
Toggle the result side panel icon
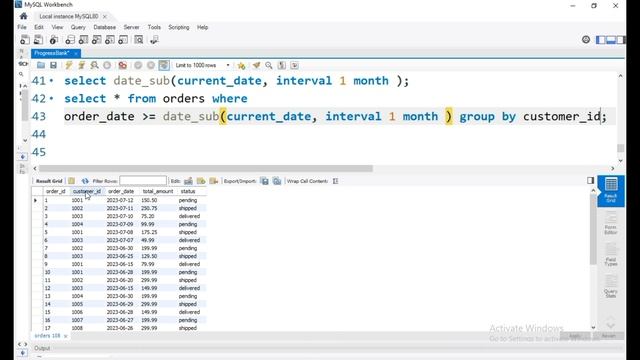click(590, 180)
